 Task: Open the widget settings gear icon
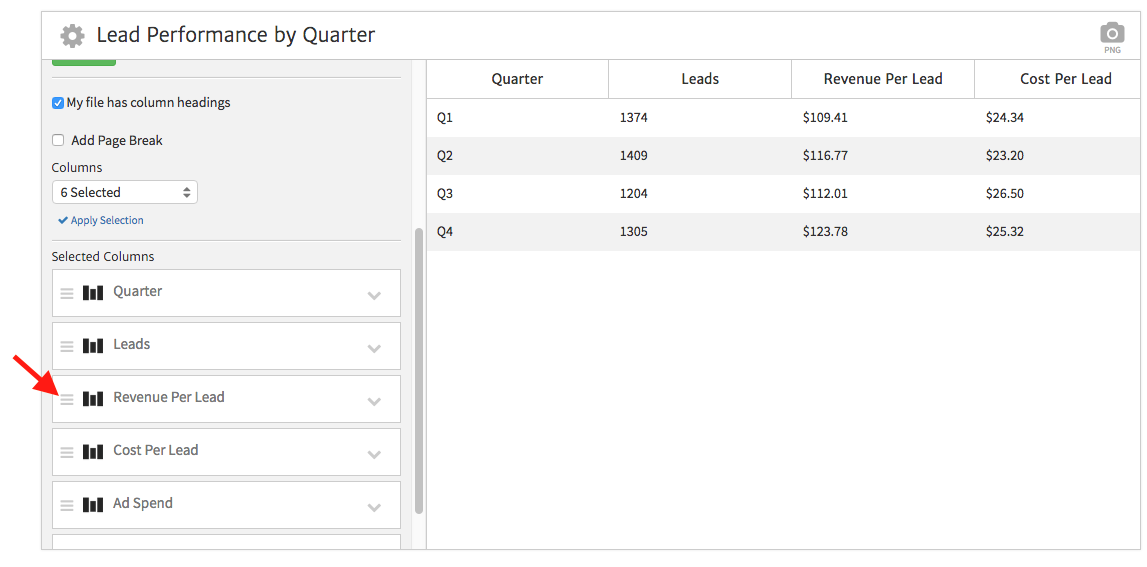tap(72, 36)
